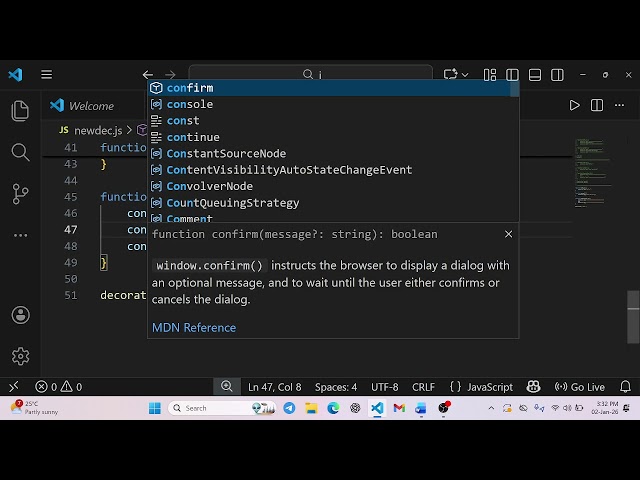This screenshot has height=480, width=640.
Task: Close the confirm documentation popup
Action: pos(508,234)
